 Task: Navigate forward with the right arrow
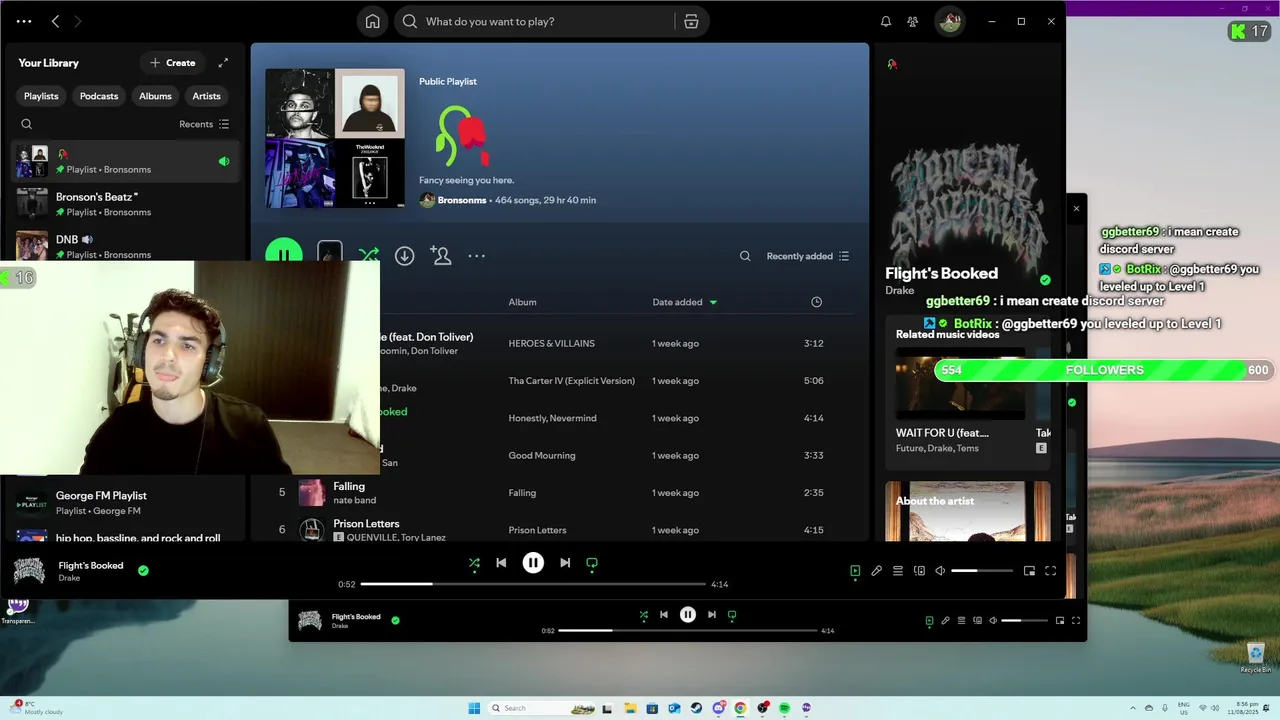tap(78, 21)
